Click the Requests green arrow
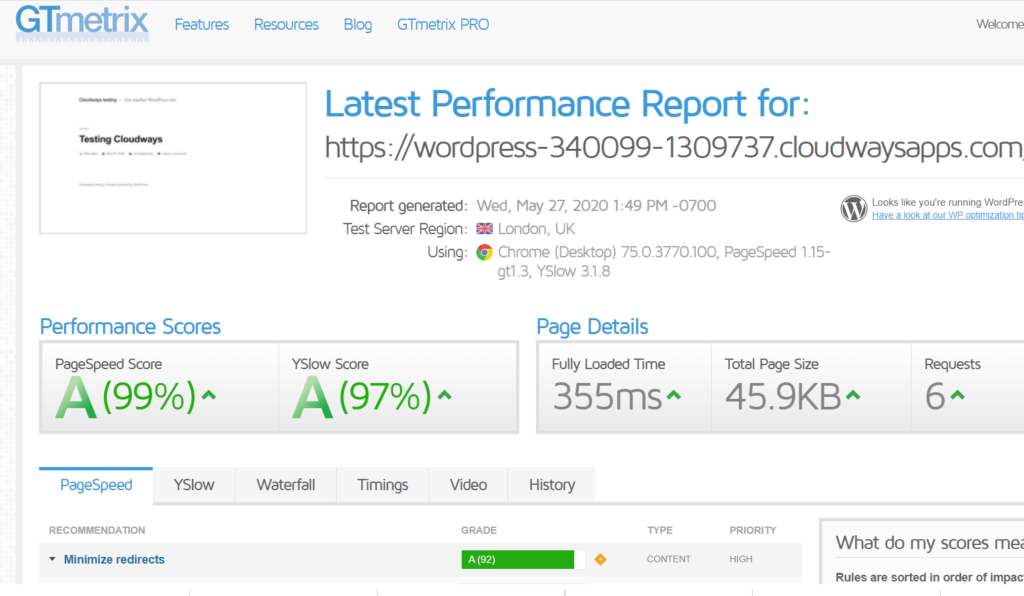1024x596 pixels. coord(957,395)
